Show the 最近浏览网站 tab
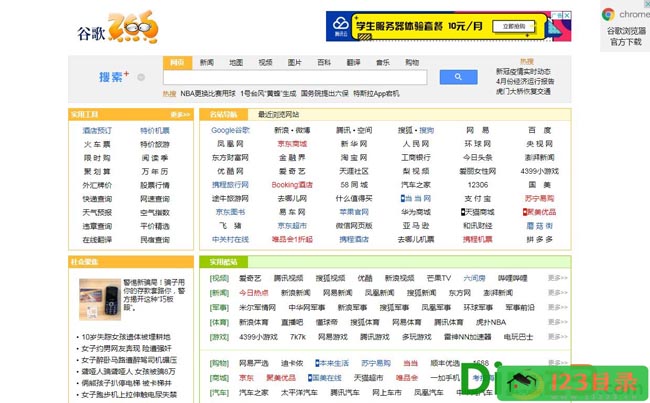Viewport: 650px width, 403px height. (279, 114)
